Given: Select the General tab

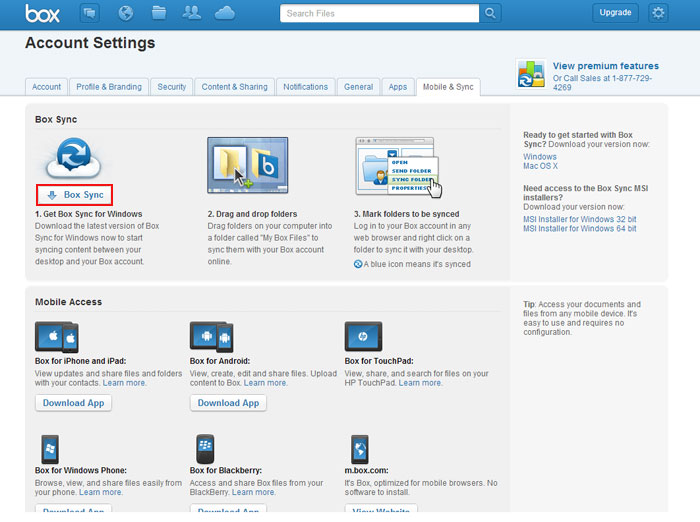Looking at the screenshot, I should point(358,87).
